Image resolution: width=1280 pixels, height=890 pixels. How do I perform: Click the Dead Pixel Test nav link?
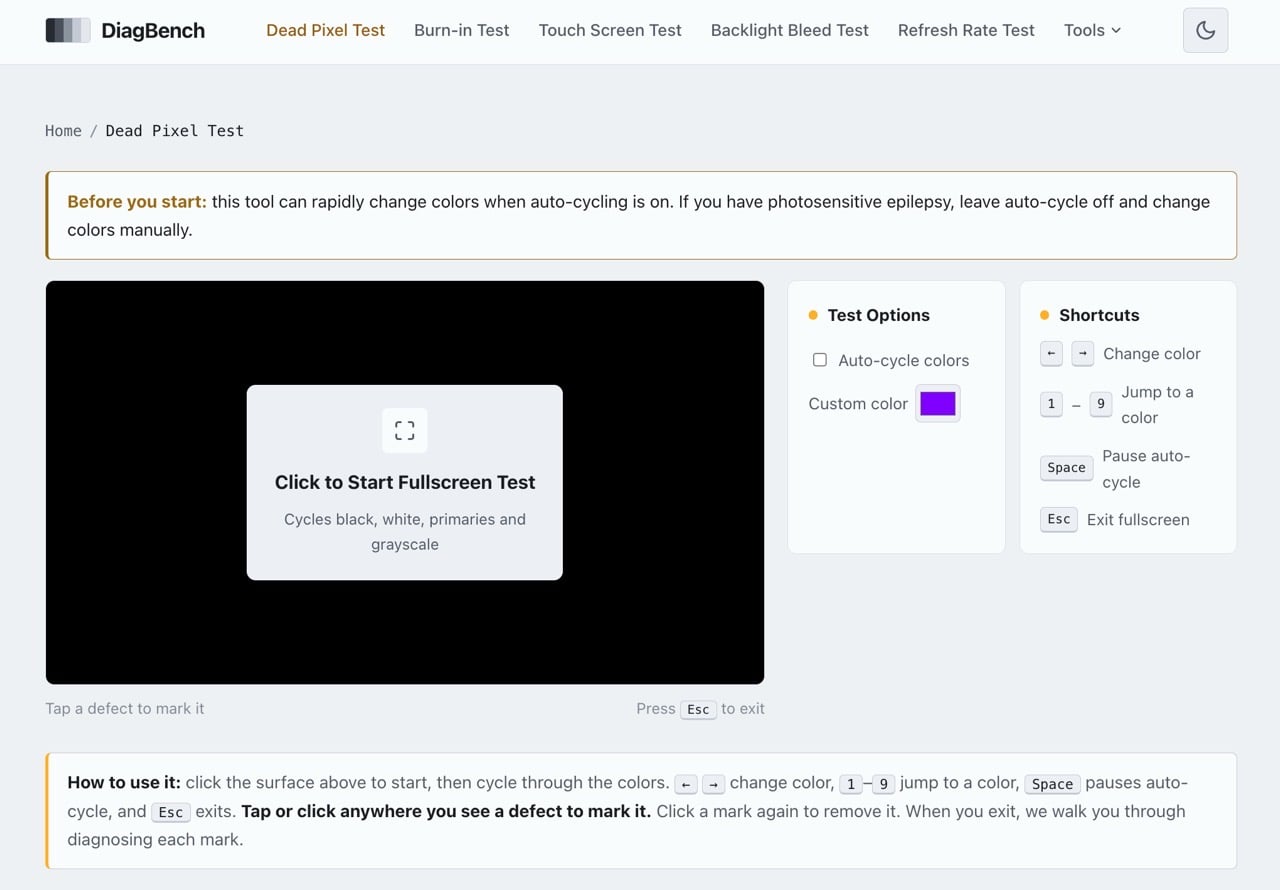(325, 30)
